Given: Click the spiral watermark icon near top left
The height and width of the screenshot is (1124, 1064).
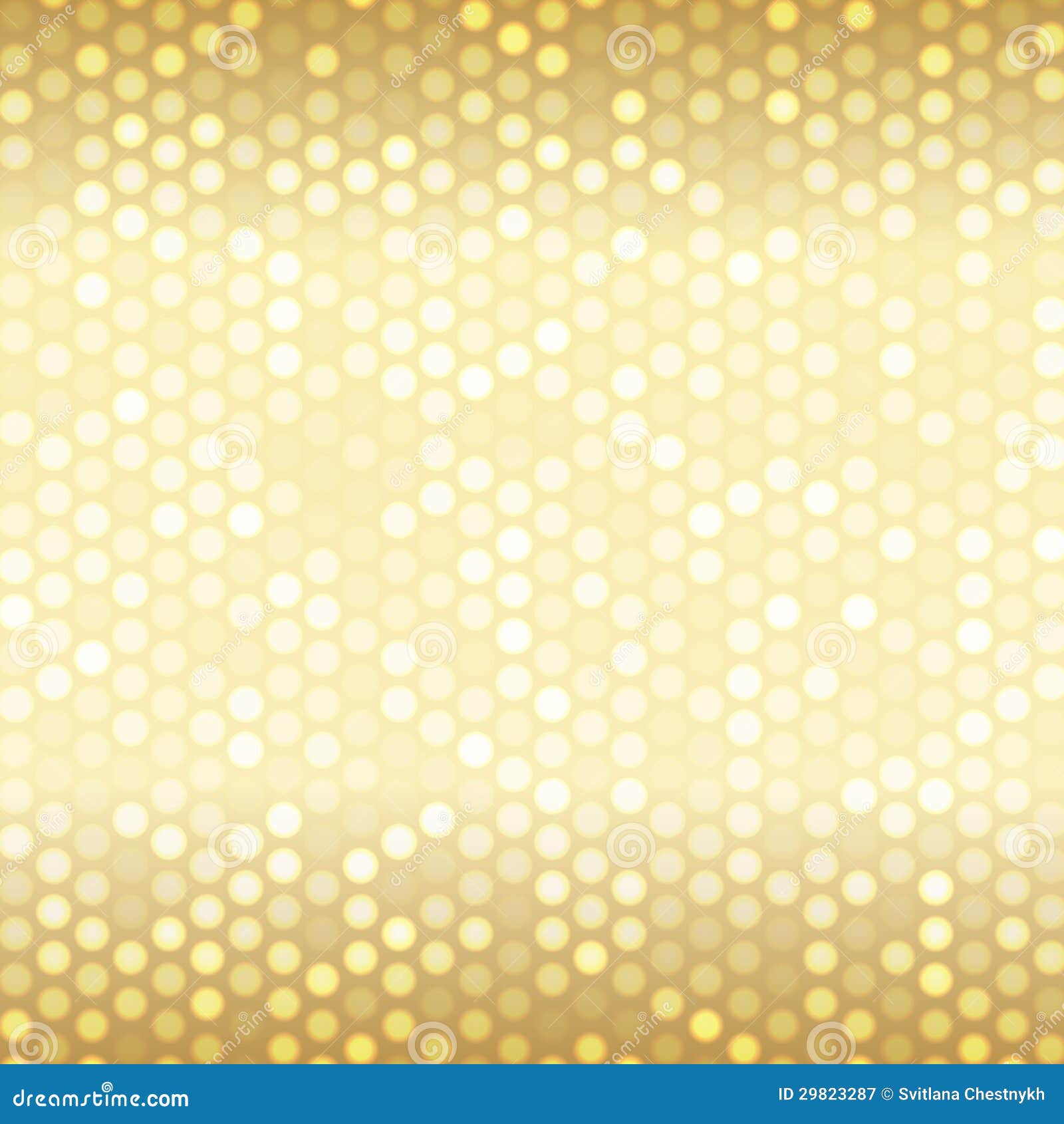Looking at the screenshot, I should [233, 47].
